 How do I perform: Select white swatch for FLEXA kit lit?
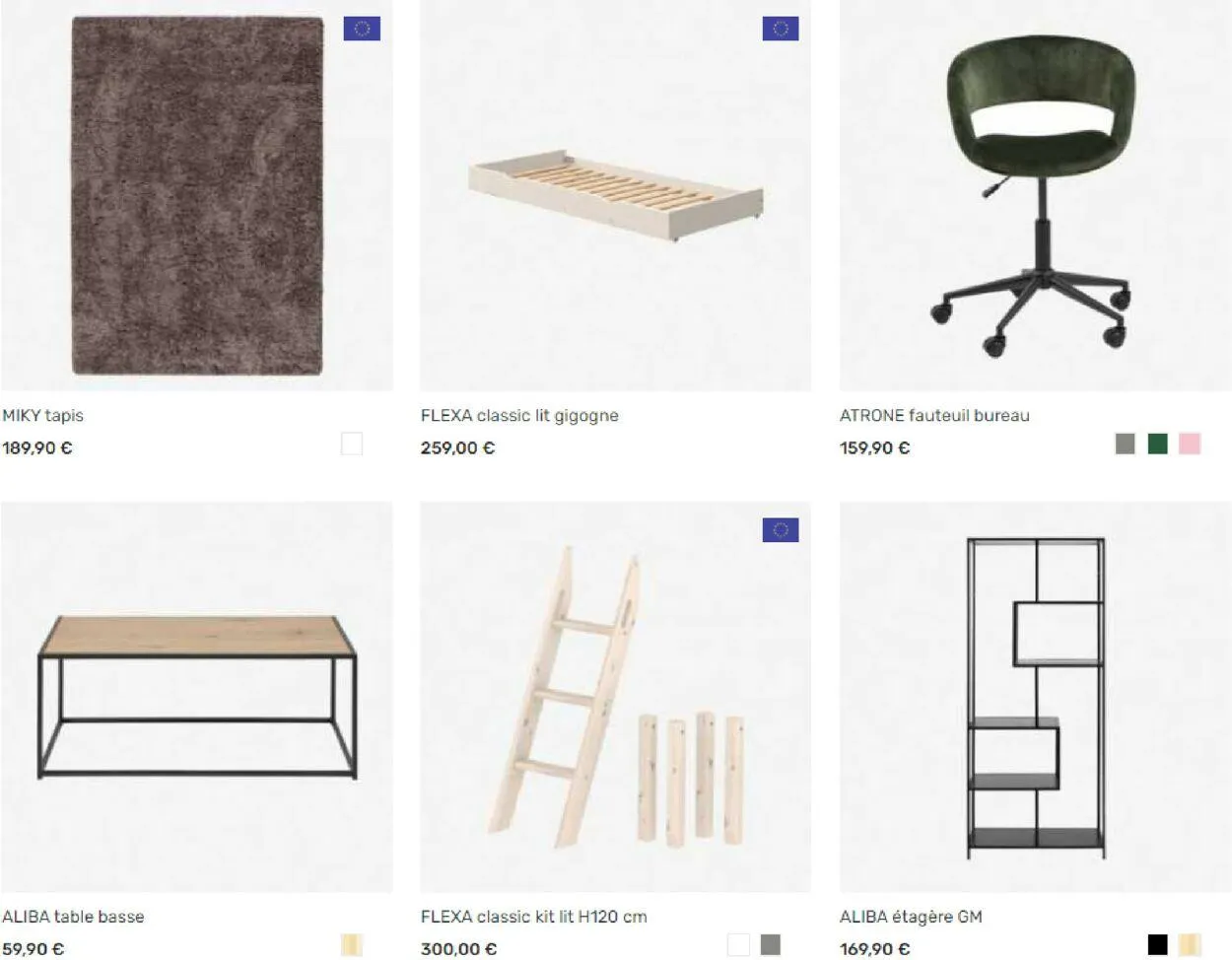pyautogui.click(x=739, y=945)
